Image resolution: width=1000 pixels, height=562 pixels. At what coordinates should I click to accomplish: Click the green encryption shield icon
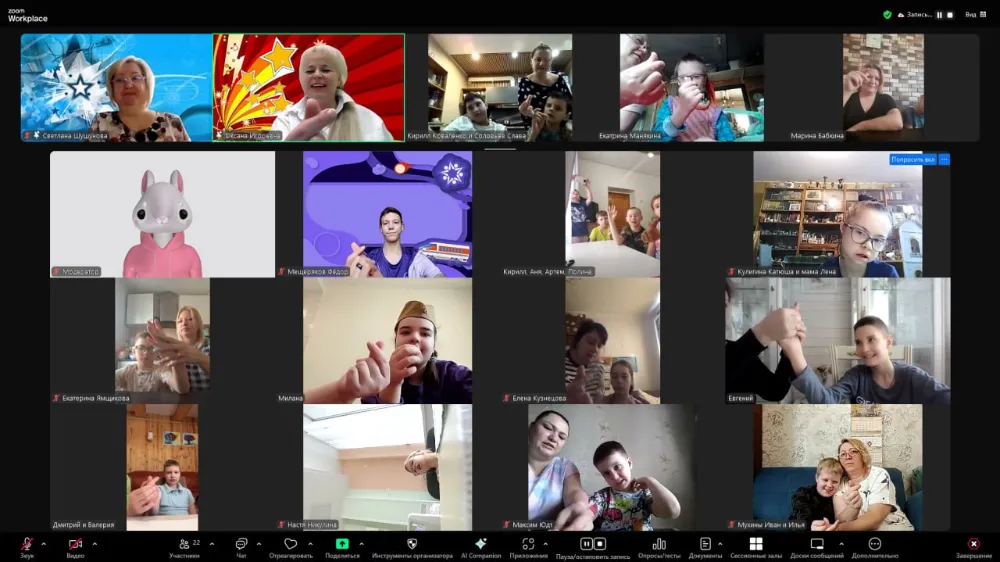(x=887, y=15)
